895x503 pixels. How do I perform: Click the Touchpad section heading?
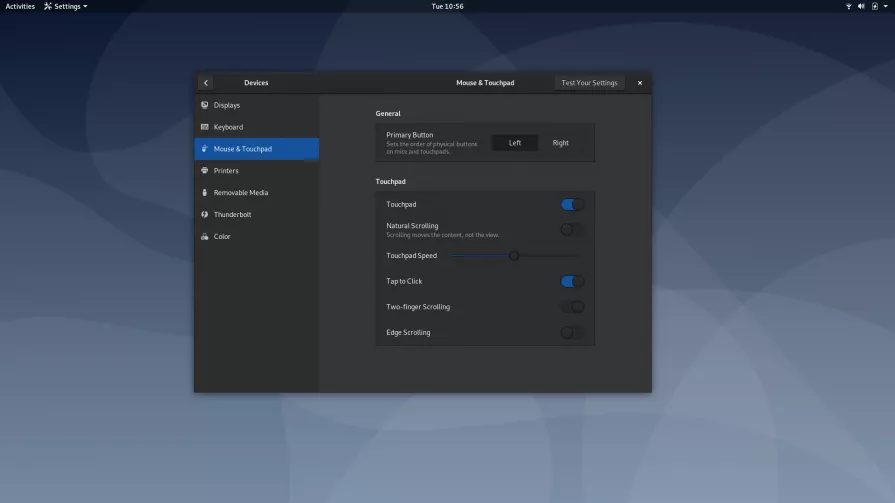390,182
